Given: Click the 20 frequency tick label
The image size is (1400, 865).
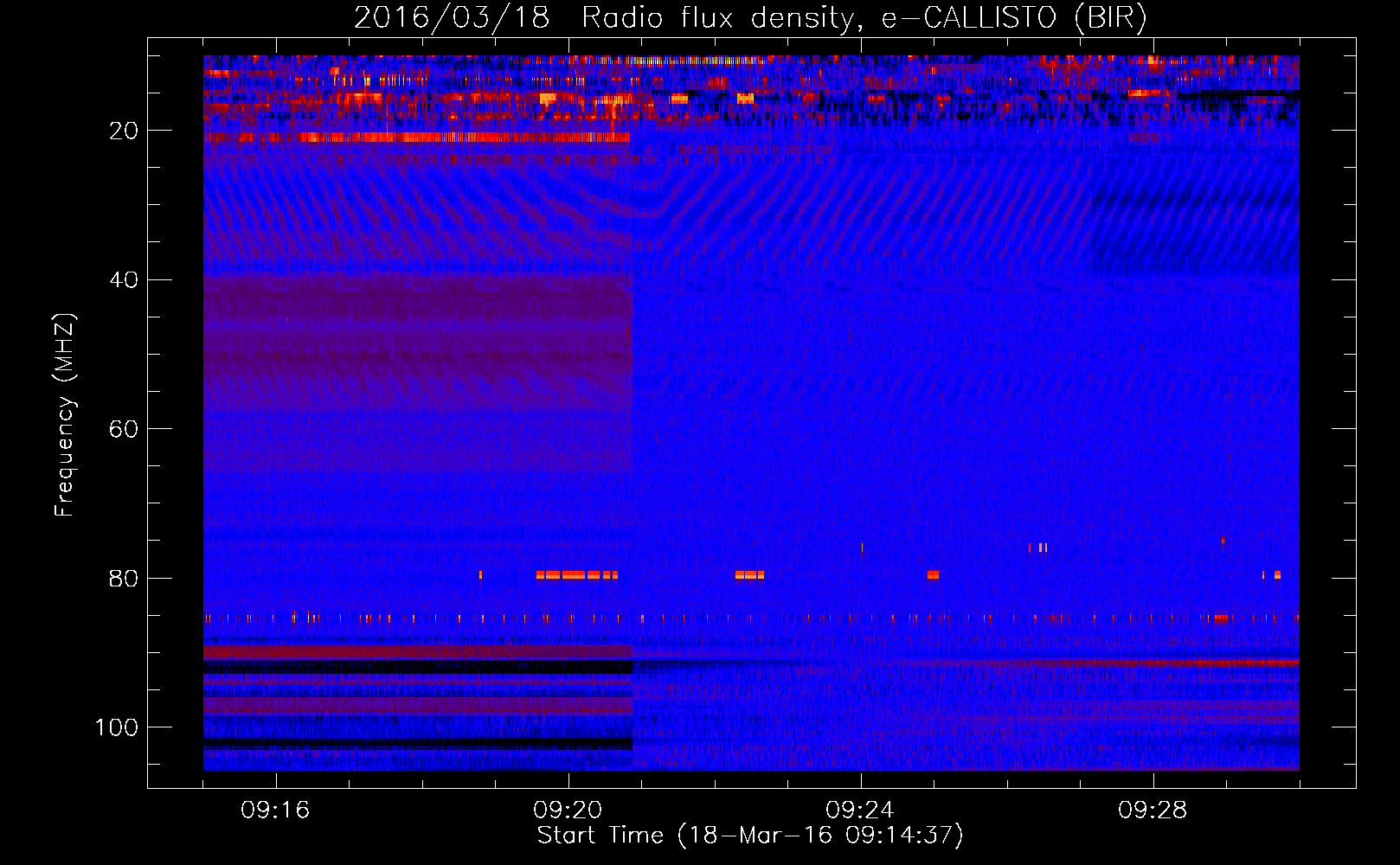Looking at the screenshot, I should pyautogui.click(x=124, y=131).
